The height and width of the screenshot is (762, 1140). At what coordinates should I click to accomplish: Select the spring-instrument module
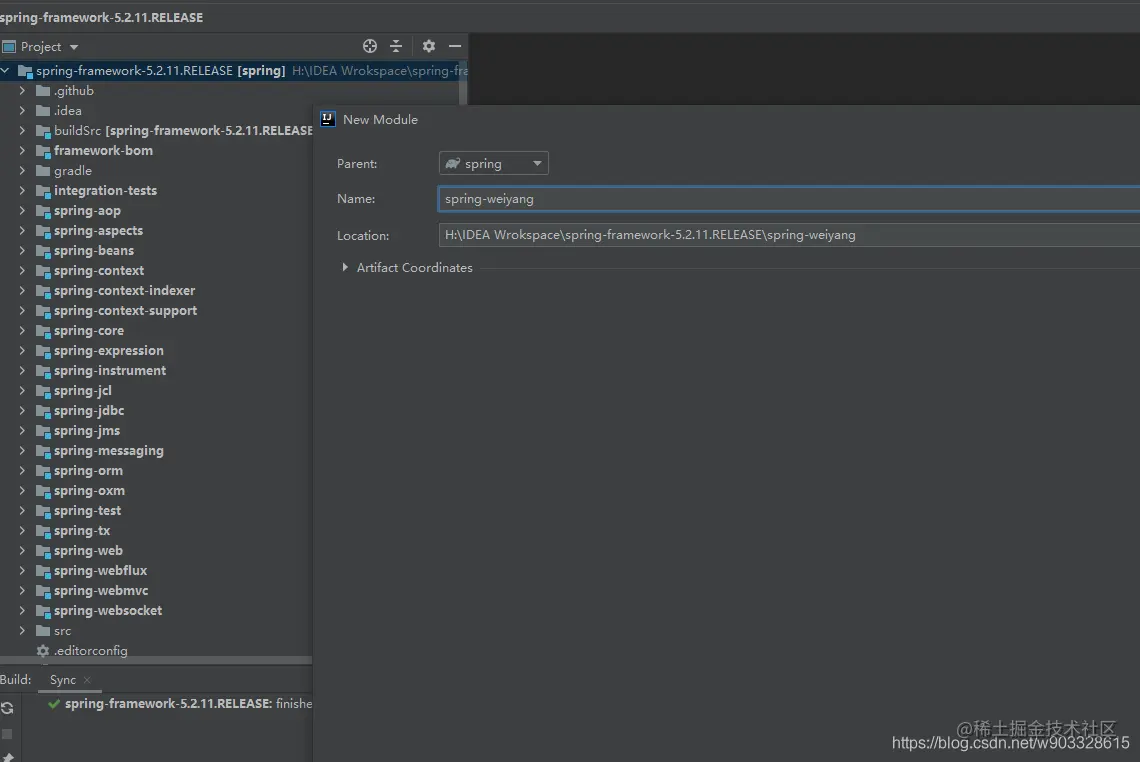coord(110,371)
